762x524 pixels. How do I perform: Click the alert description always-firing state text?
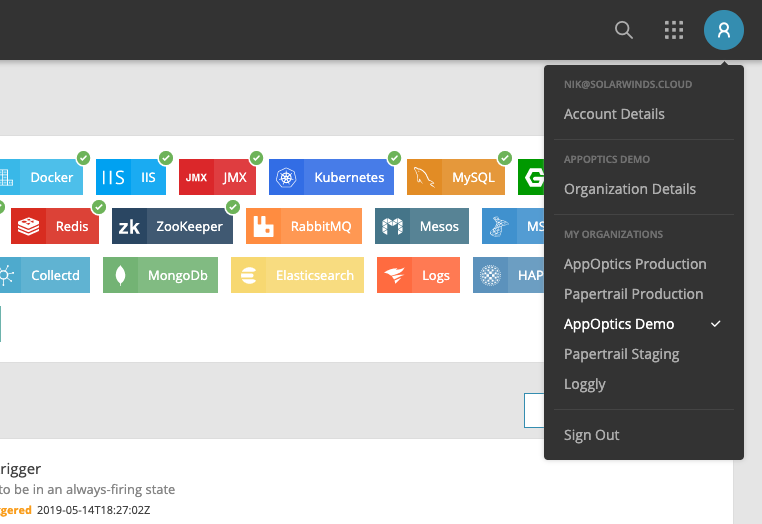click(x=87, y=489)
